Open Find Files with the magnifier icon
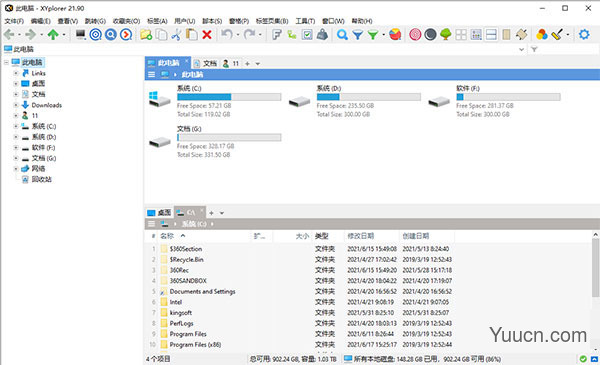 [342, 35]
